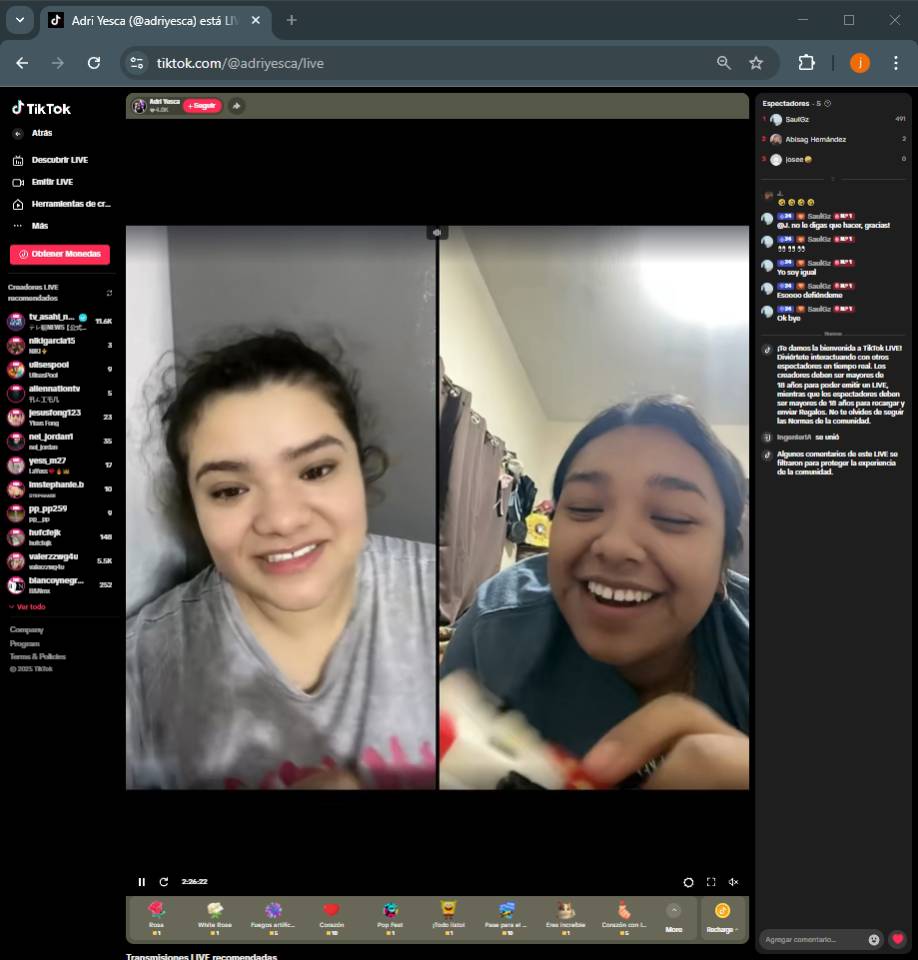Viewport: 918px width, 960px height.
Task: Reload the live stream with the refresh icon
Action: 164,882
